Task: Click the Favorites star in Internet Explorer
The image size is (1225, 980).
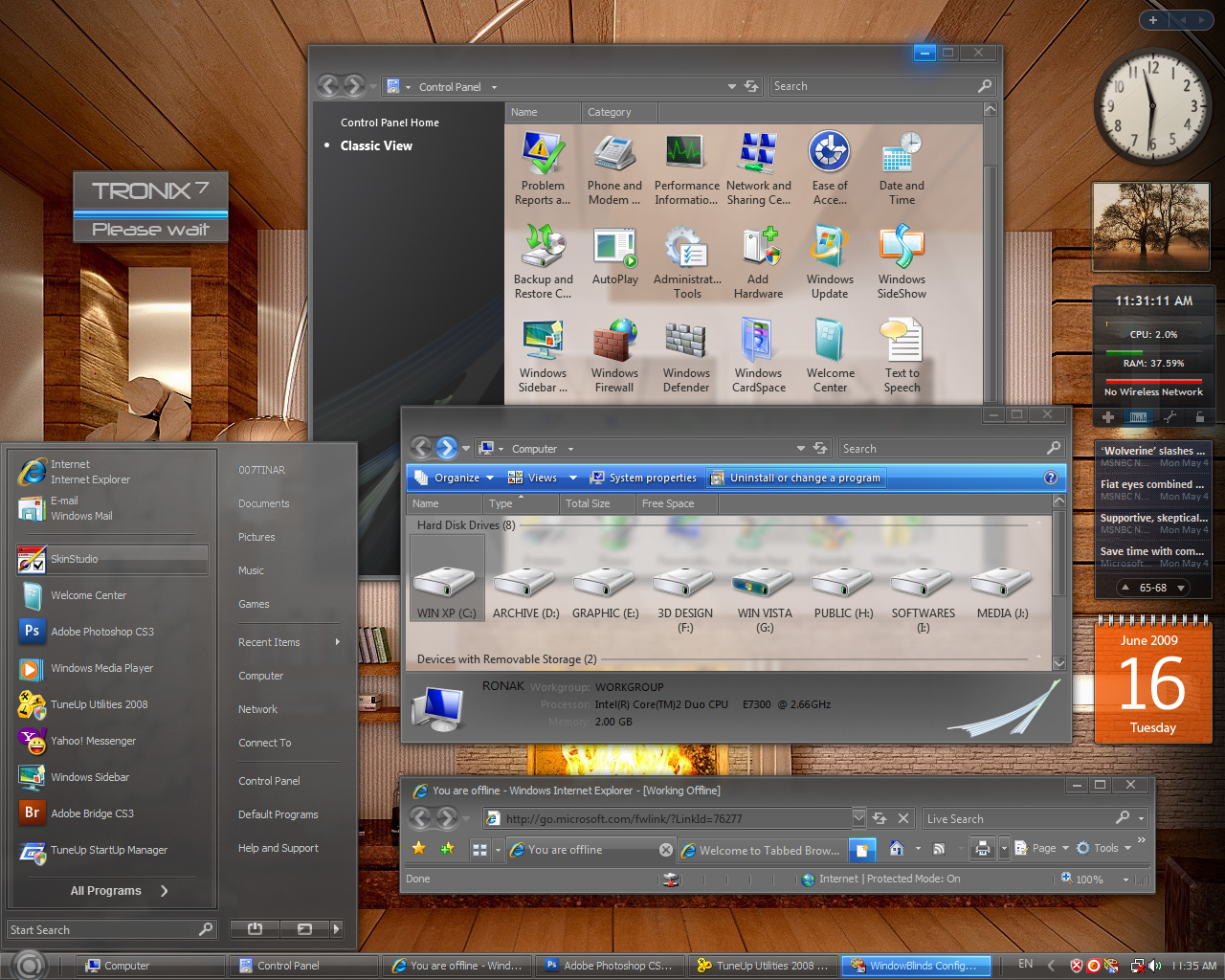Action: click(419, 849)
